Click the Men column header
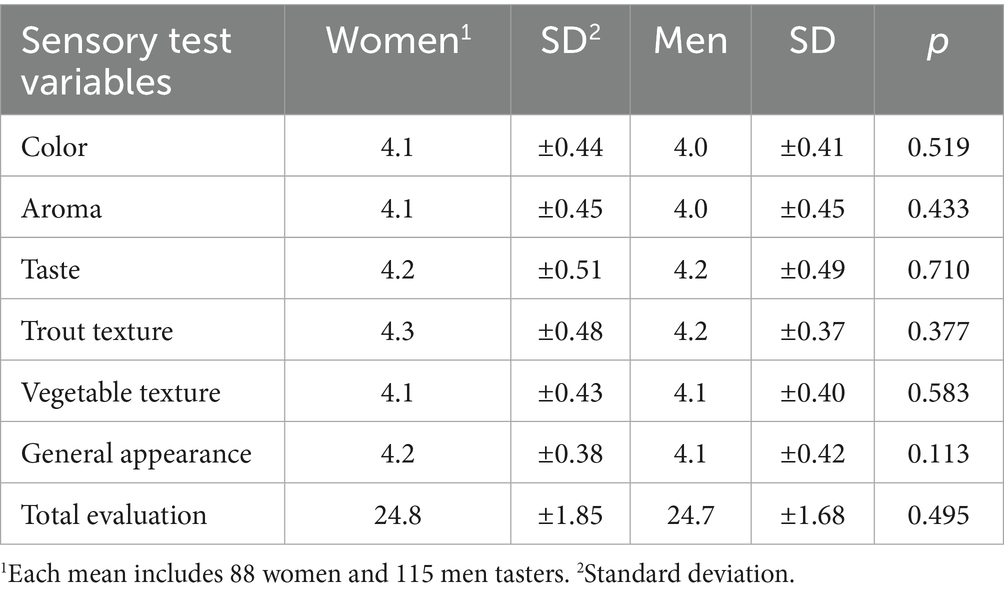Viewport: 1004px width, 596px height. pos(689,41)
